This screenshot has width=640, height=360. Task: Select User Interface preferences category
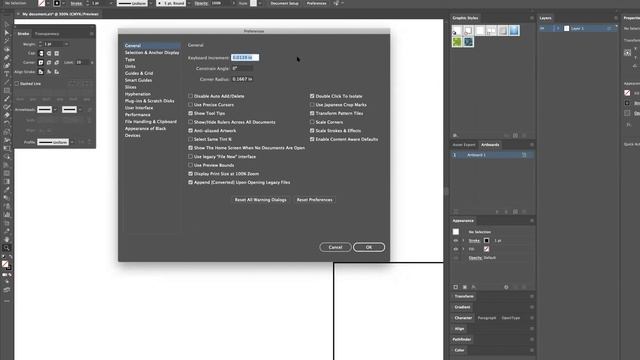(139, 108)
